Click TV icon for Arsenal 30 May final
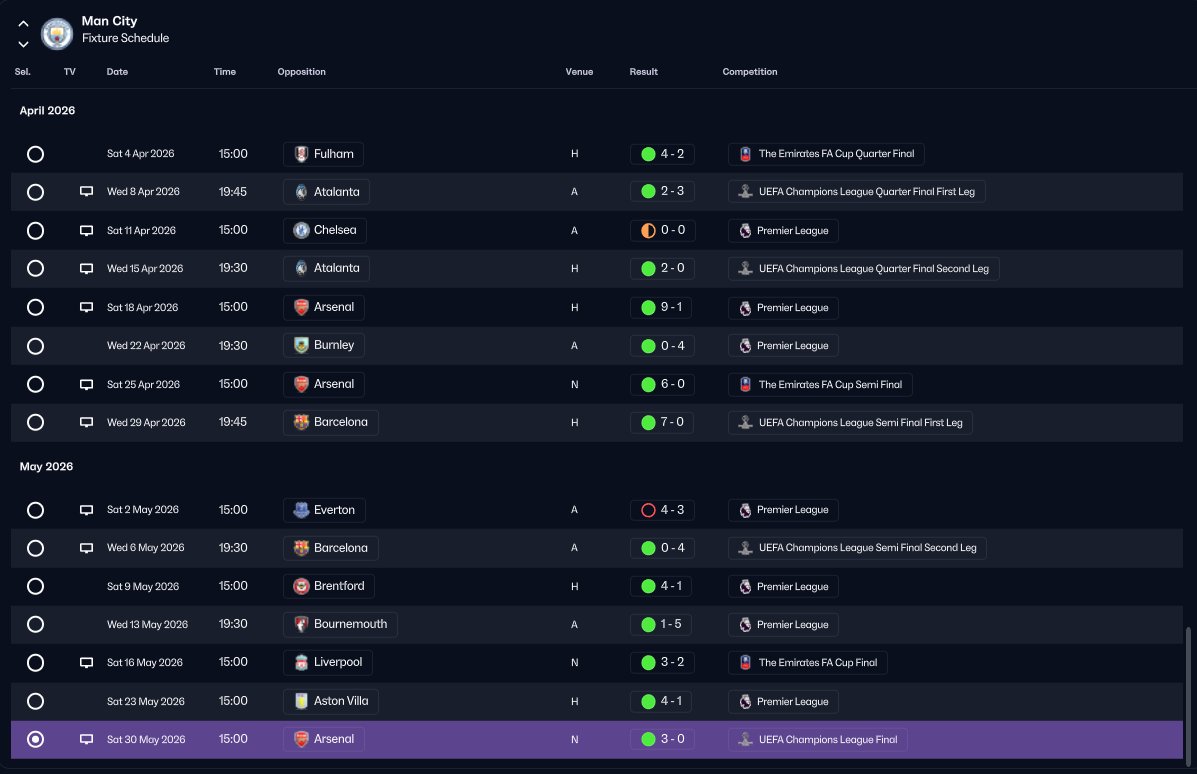The height and width of the screenshot is (774, 1197). 86,740
